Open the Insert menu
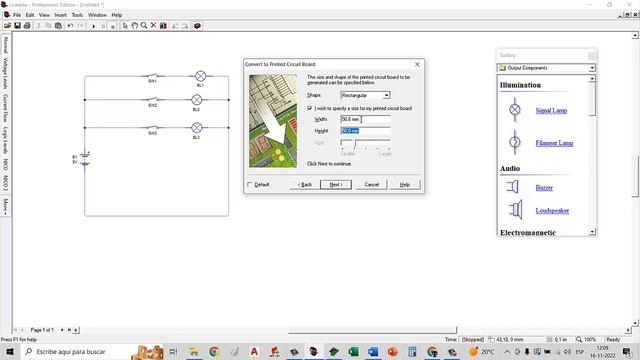This screenshot has height=360, width=640. coord(60,15)
